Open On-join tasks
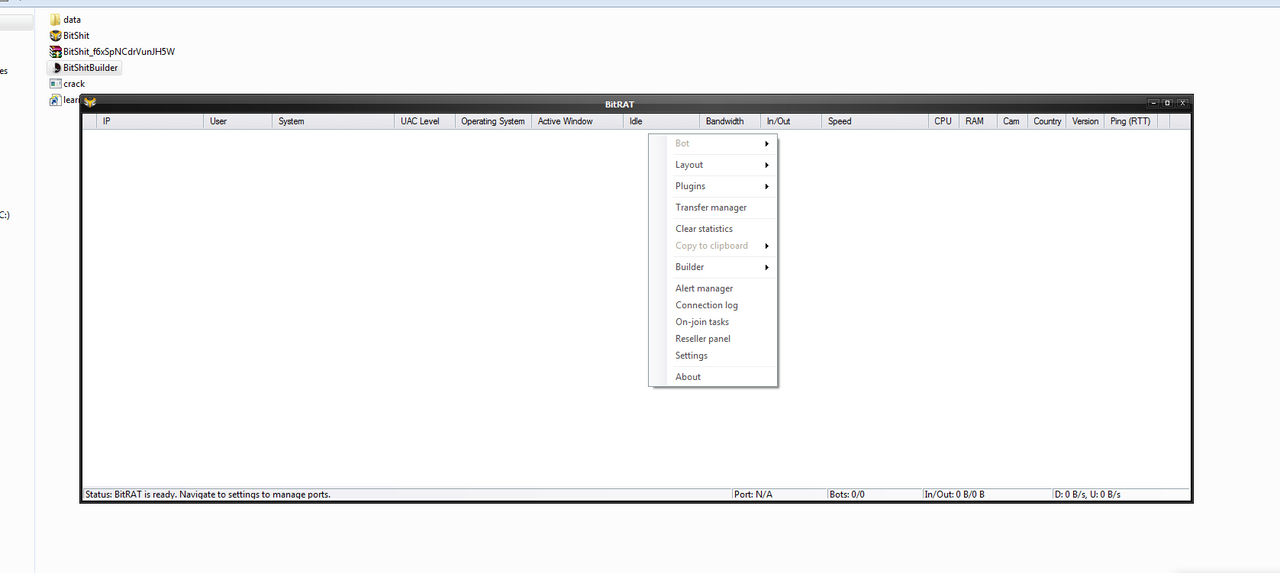Image resolution: width=1280 pixels, height=573 pixels. (713, 322)
